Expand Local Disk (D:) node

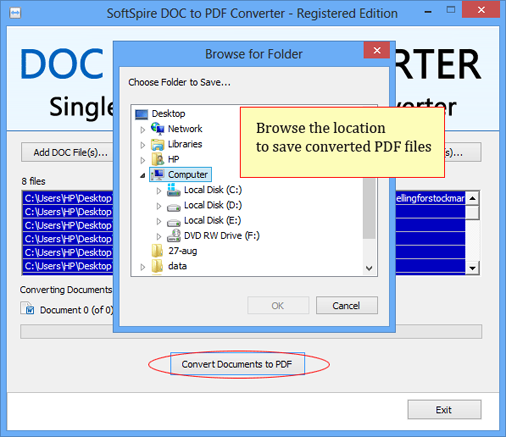(159, 206)
